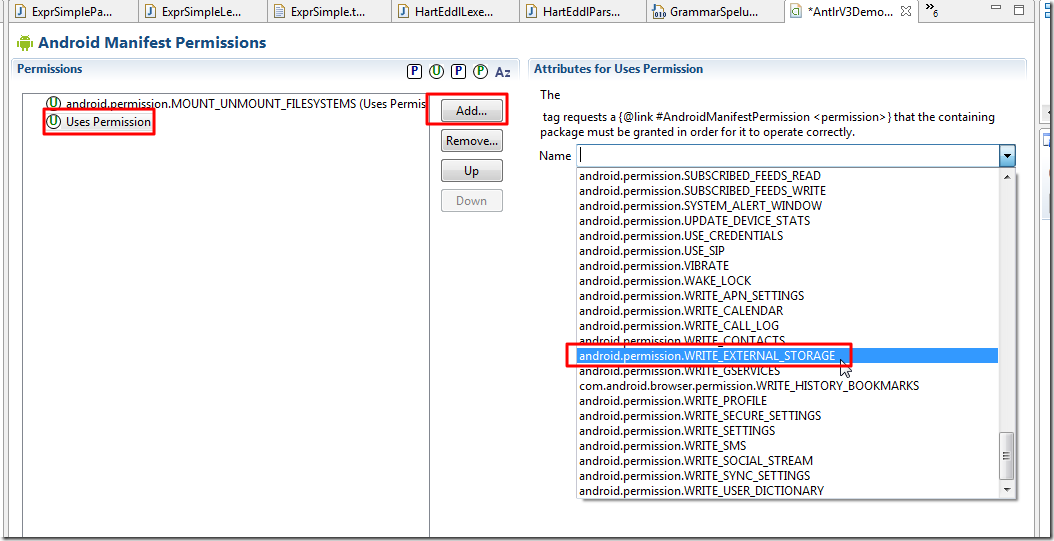Toggle green P circle filter icon
The image size is (1054, 541).
coord(480,72)
